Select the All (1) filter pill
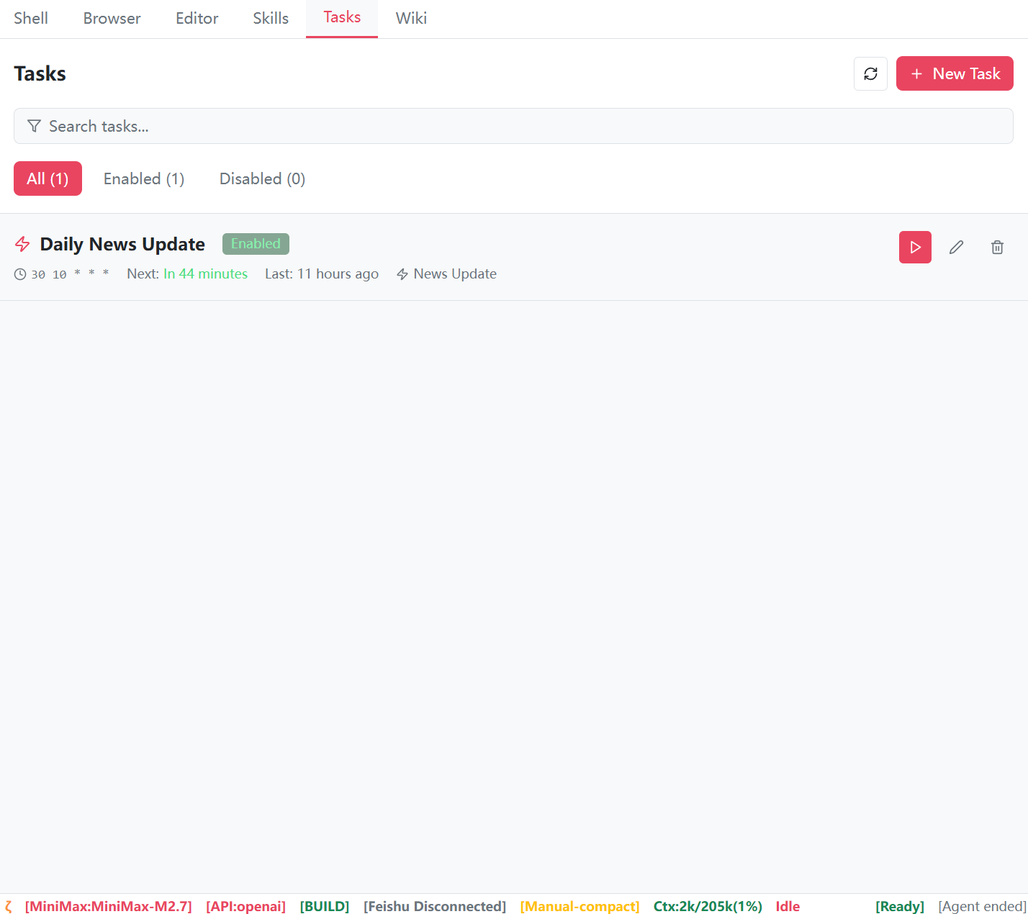This screenshot has width=1028, height=914. tap(47, 178)
